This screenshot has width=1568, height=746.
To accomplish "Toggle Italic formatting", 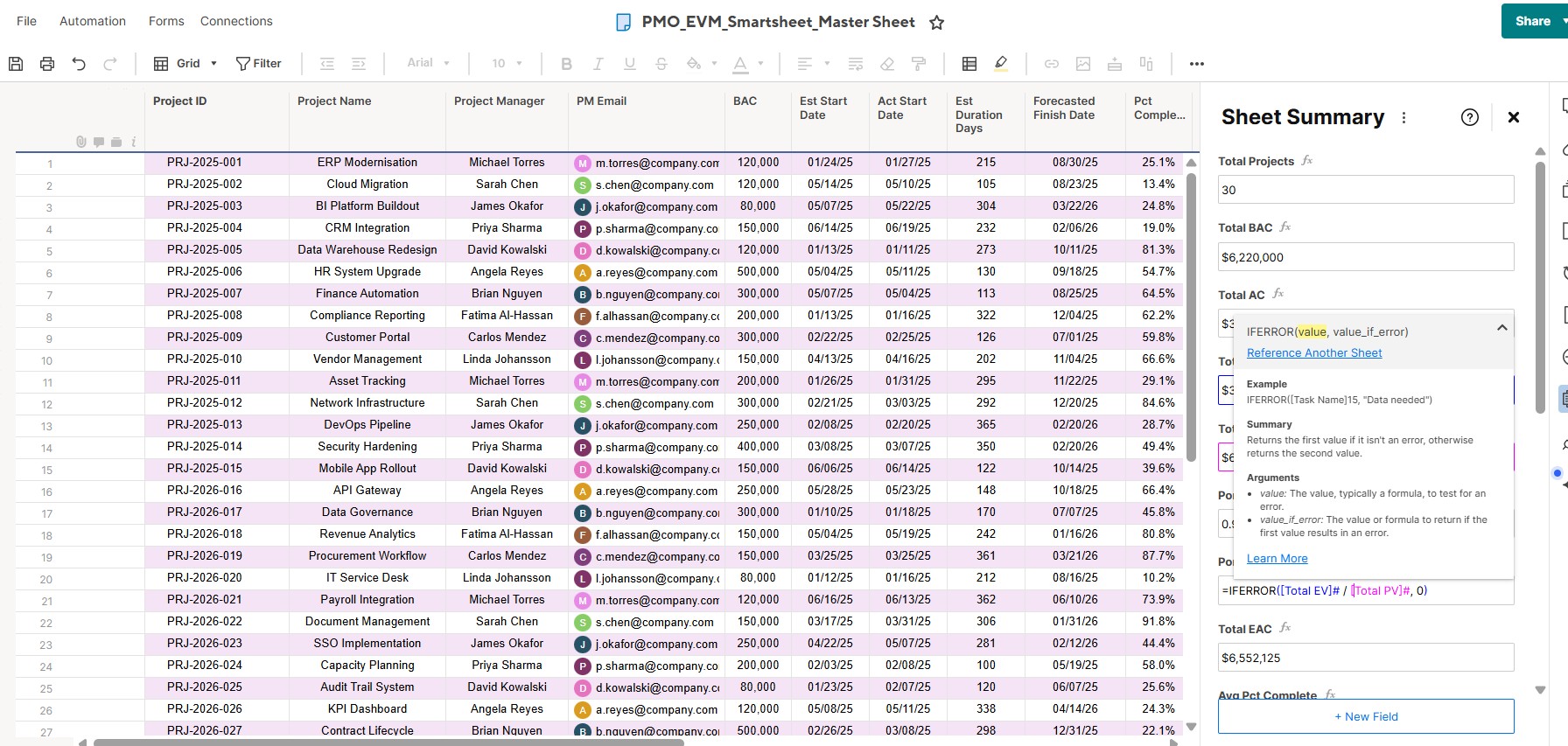I will pos(598,64).
